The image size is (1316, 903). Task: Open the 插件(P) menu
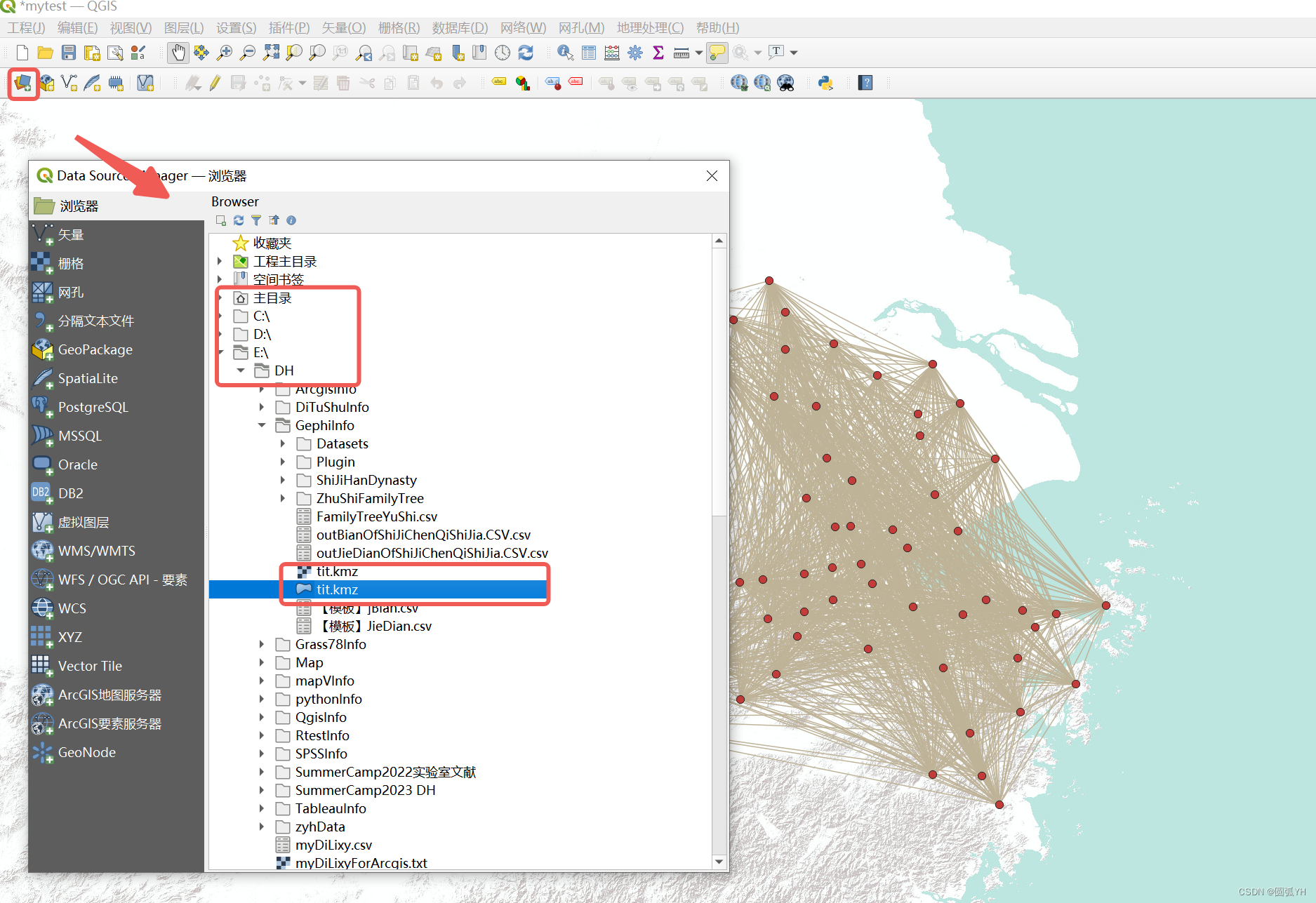click(288, 28)
